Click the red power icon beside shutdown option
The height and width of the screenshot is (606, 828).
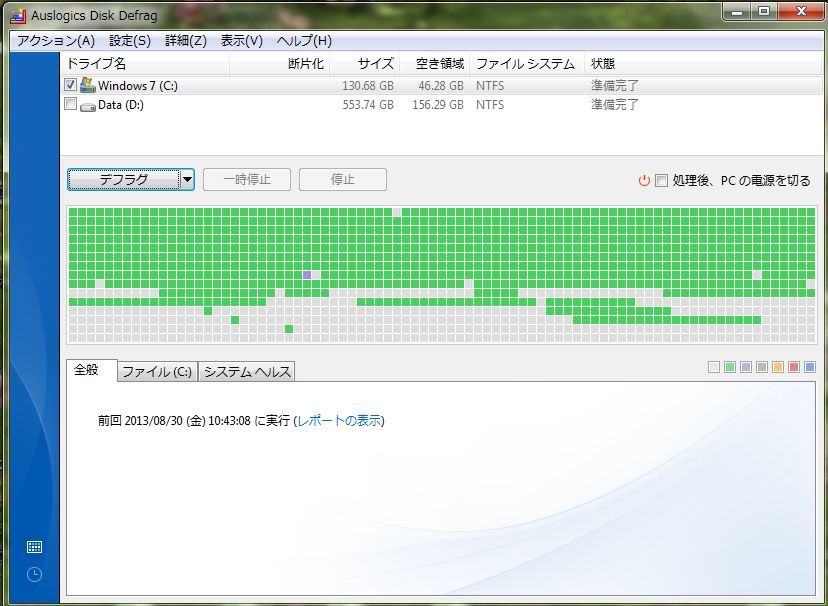pos(644,181)
